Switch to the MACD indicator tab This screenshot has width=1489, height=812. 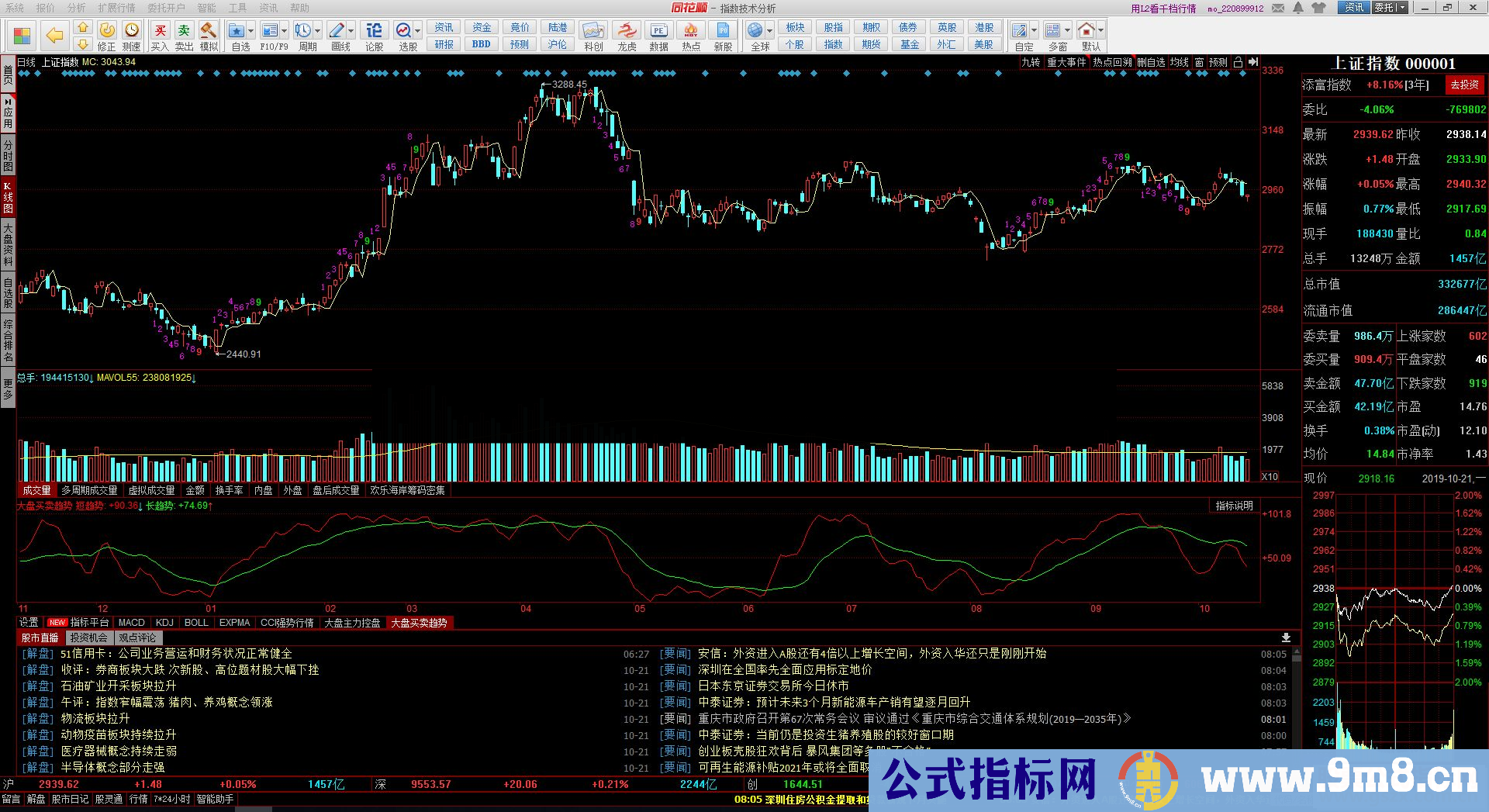131,623
